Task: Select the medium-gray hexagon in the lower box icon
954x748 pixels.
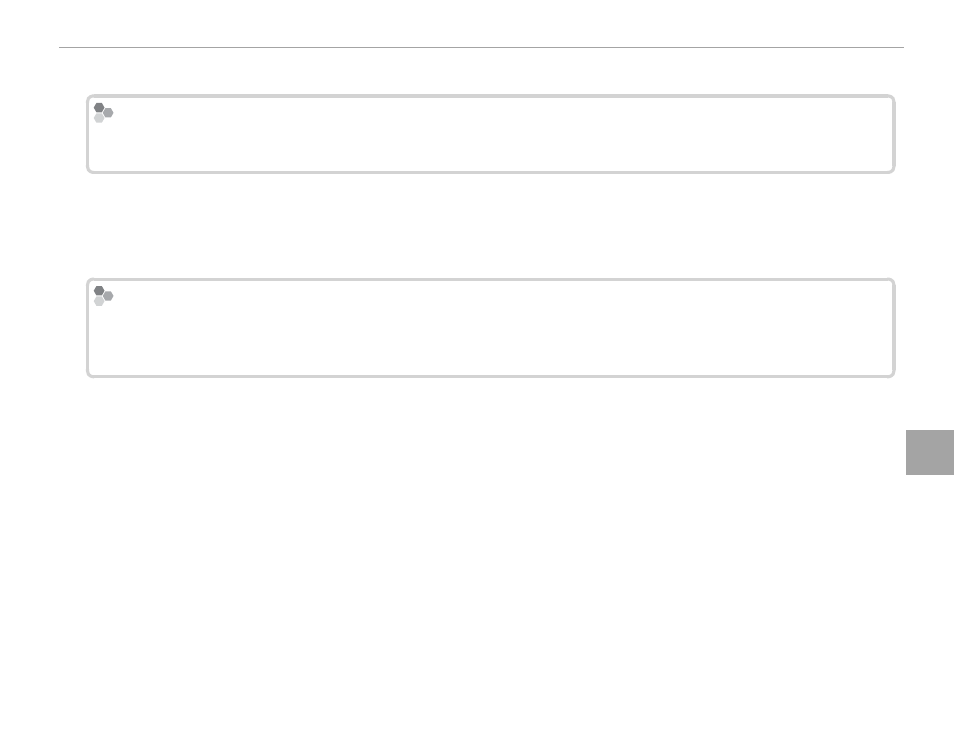Action: pyautogui.click(x=108, y=296)
